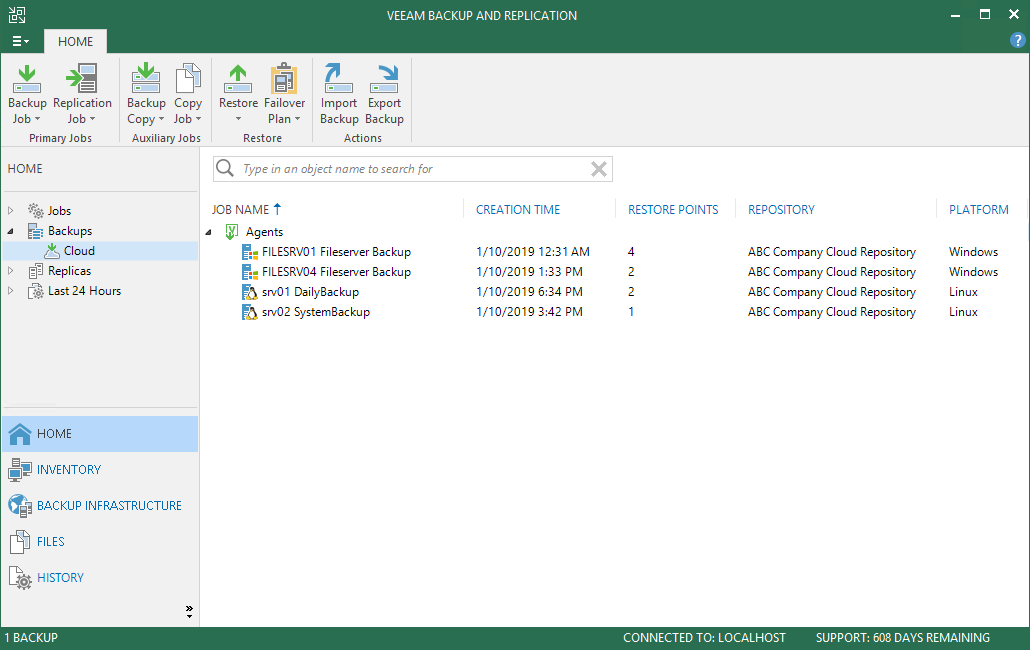
Task: Open the main application menu button
Action: pos(20,41)
